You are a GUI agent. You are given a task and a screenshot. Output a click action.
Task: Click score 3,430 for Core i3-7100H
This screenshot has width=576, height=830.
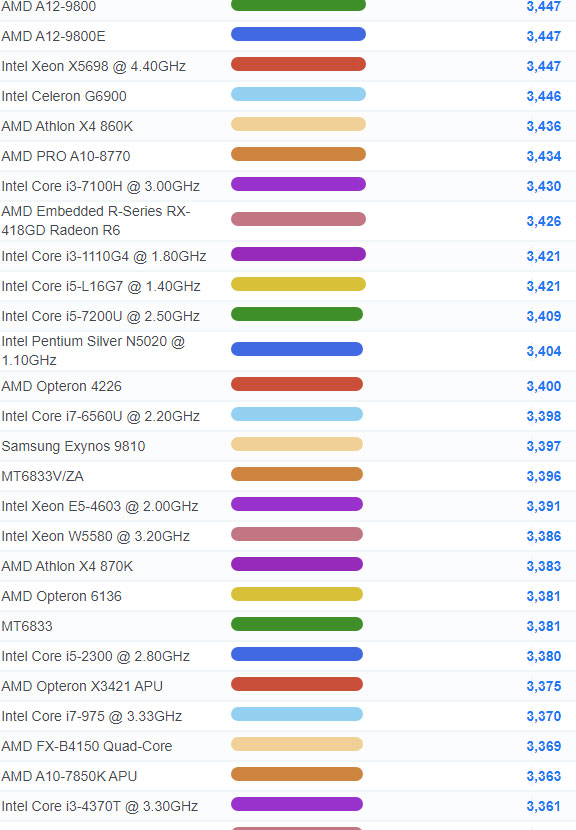click(x=544, y=186)
